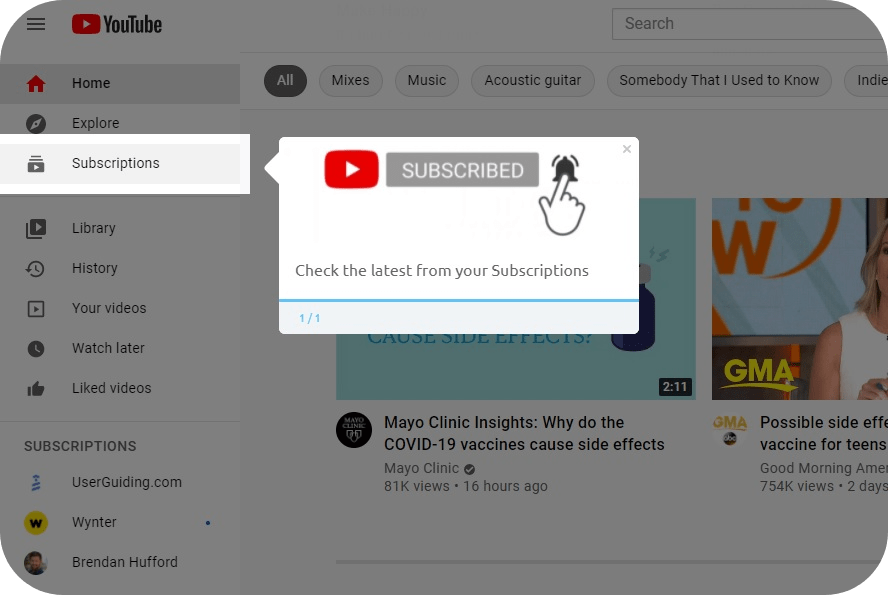Click the 1 / 1 step counter
The width and height of the screenshot is (888, 595).
310,318
